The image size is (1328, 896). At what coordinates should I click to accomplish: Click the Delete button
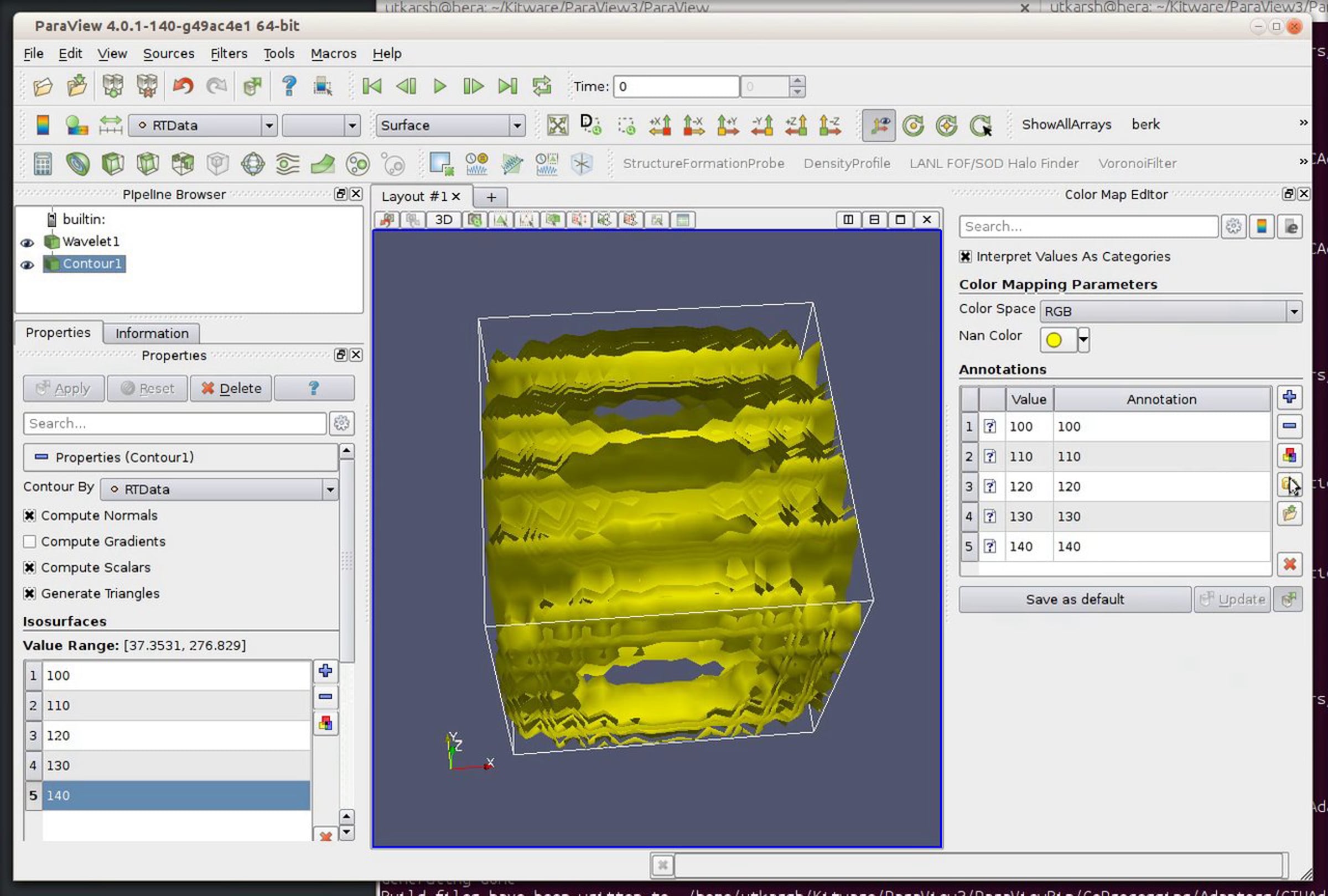[231, 389]
